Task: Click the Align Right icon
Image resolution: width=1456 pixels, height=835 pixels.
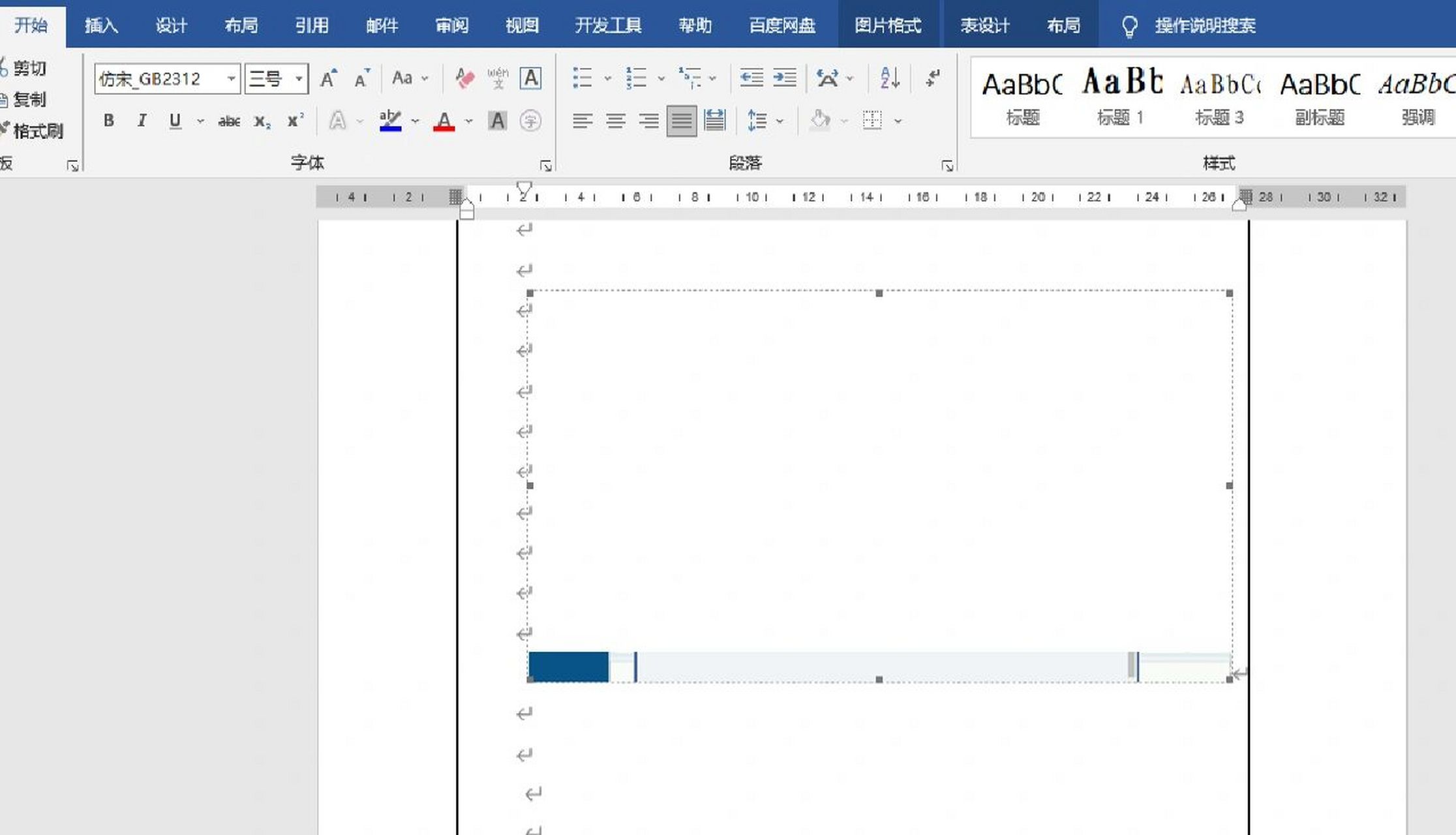Action: (x=648, y=121)
